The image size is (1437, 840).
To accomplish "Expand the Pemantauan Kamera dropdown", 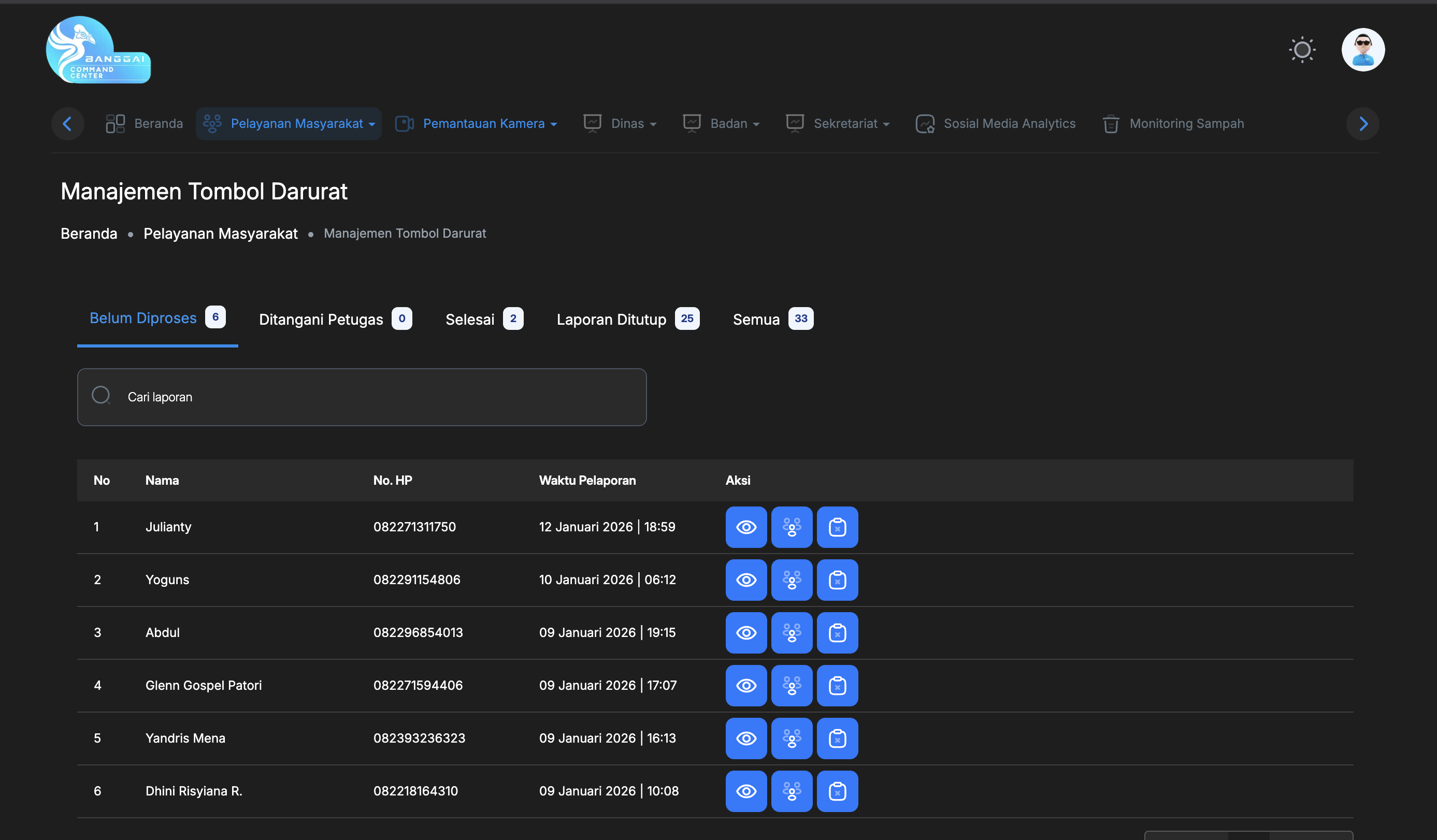I will click(x=476, y=124).
